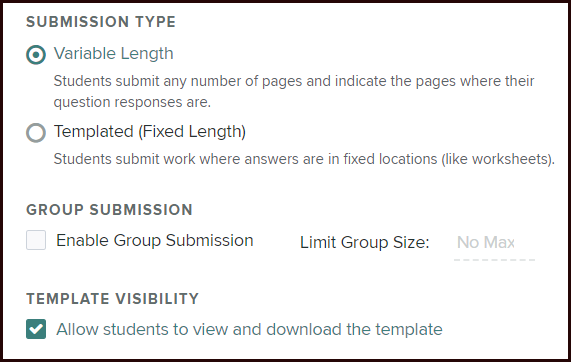Click the Submission Type section heading

tap(101, 22)
